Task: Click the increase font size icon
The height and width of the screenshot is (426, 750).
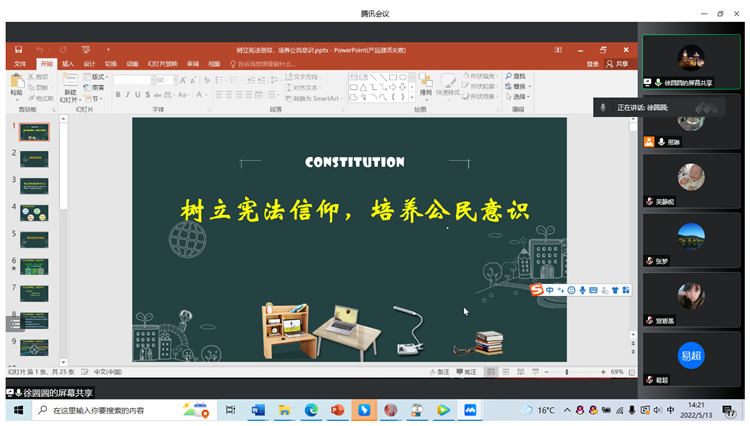Action: pyautogui.click(x=183, y=80)
